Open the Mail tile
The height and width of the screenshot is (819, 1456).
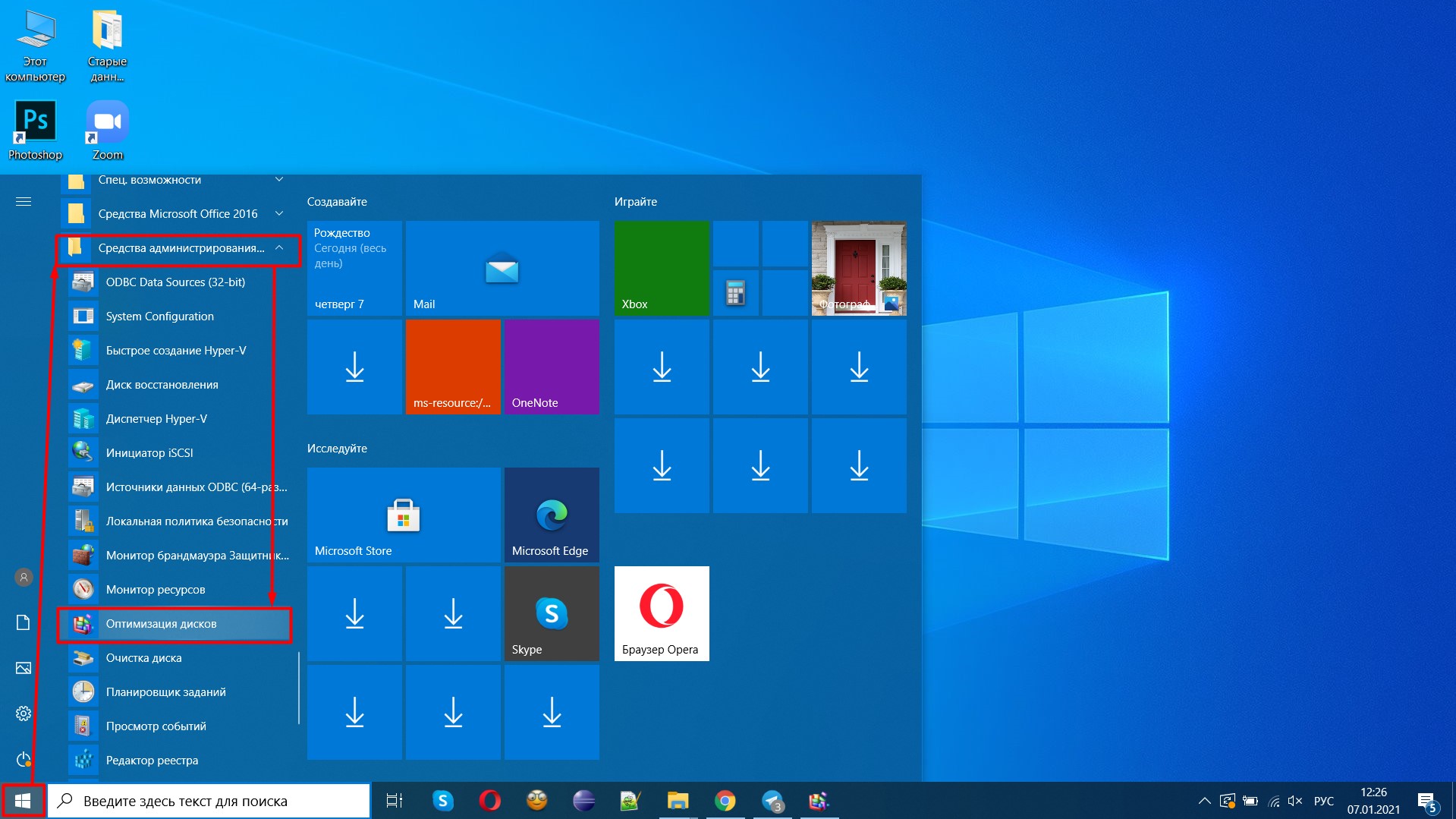[x=502, y=268]
